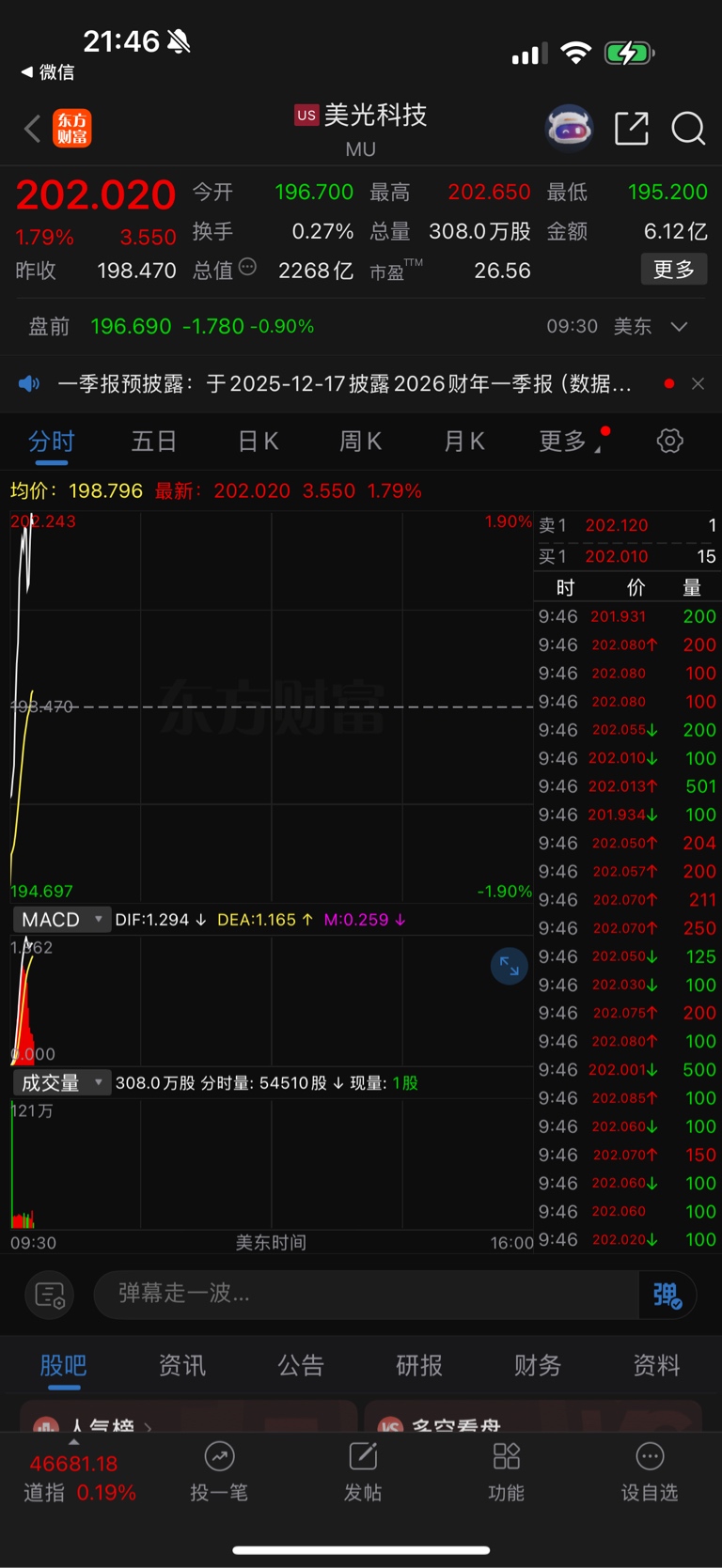
Task: Open the 东方财富 orange logo icon
Action: [x=72, y=128]
